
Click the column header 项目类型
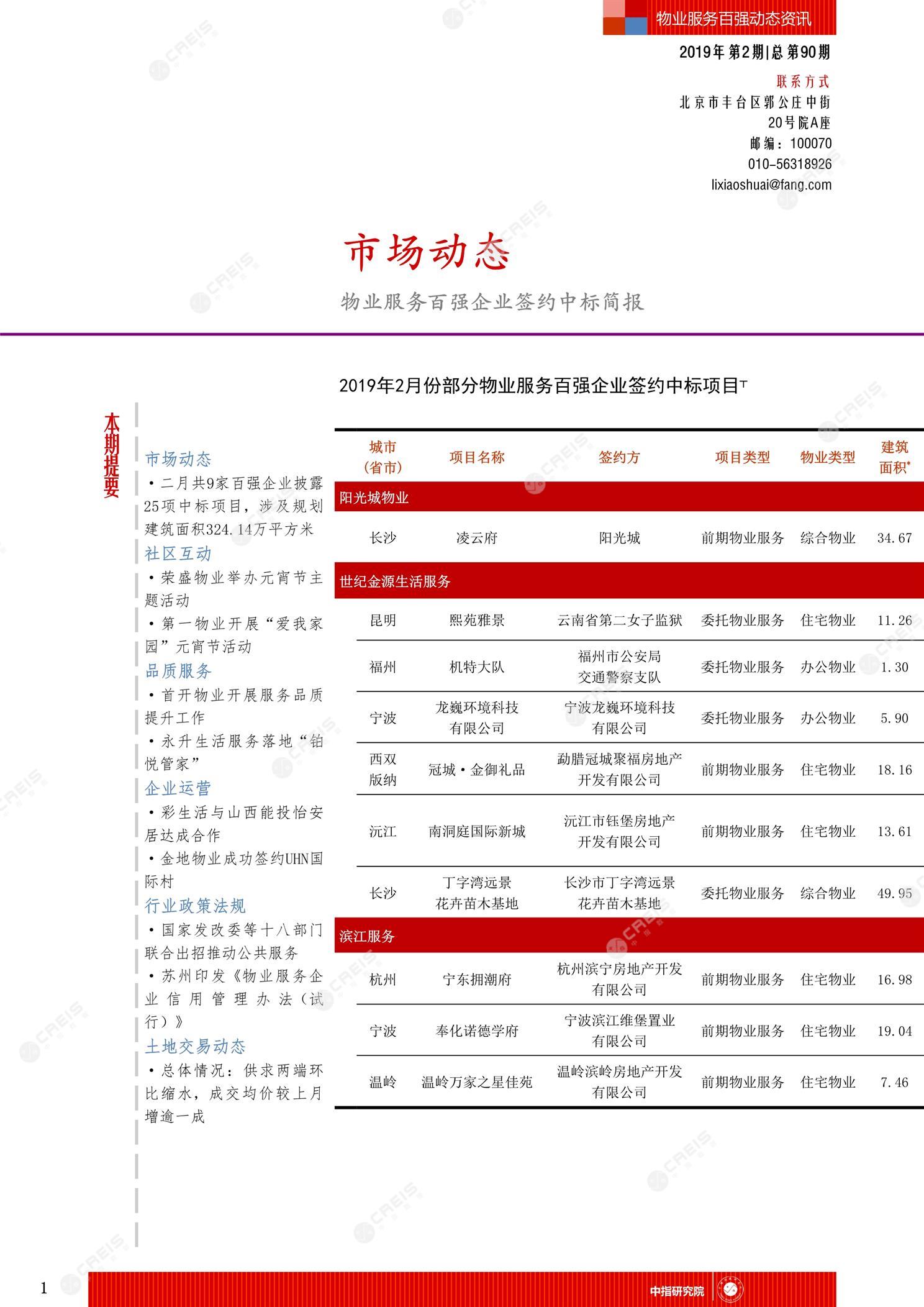point(742,457)
